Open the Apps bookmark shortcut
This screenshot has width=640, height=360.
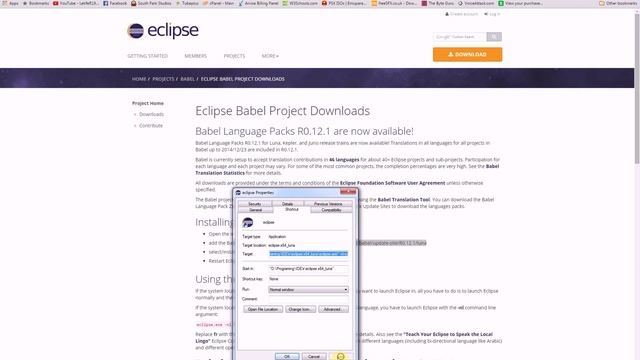point(11,3)
